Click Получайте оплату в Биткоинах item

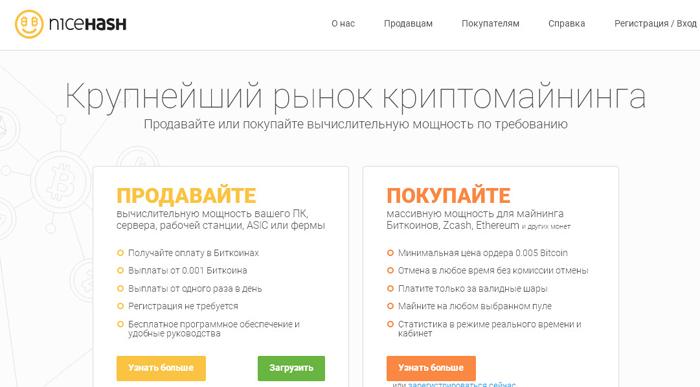point(193,253)
